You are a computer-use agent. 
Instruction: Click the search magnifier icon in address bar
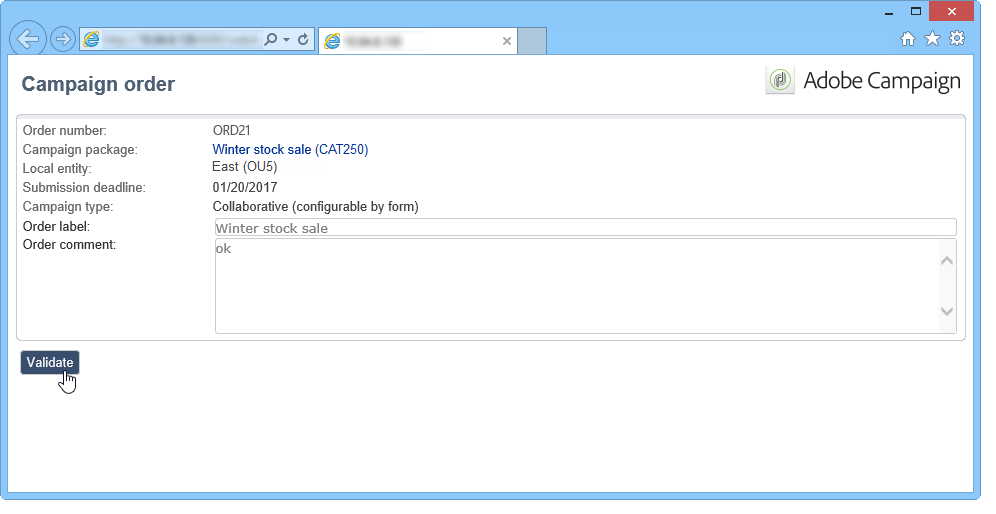270,39
